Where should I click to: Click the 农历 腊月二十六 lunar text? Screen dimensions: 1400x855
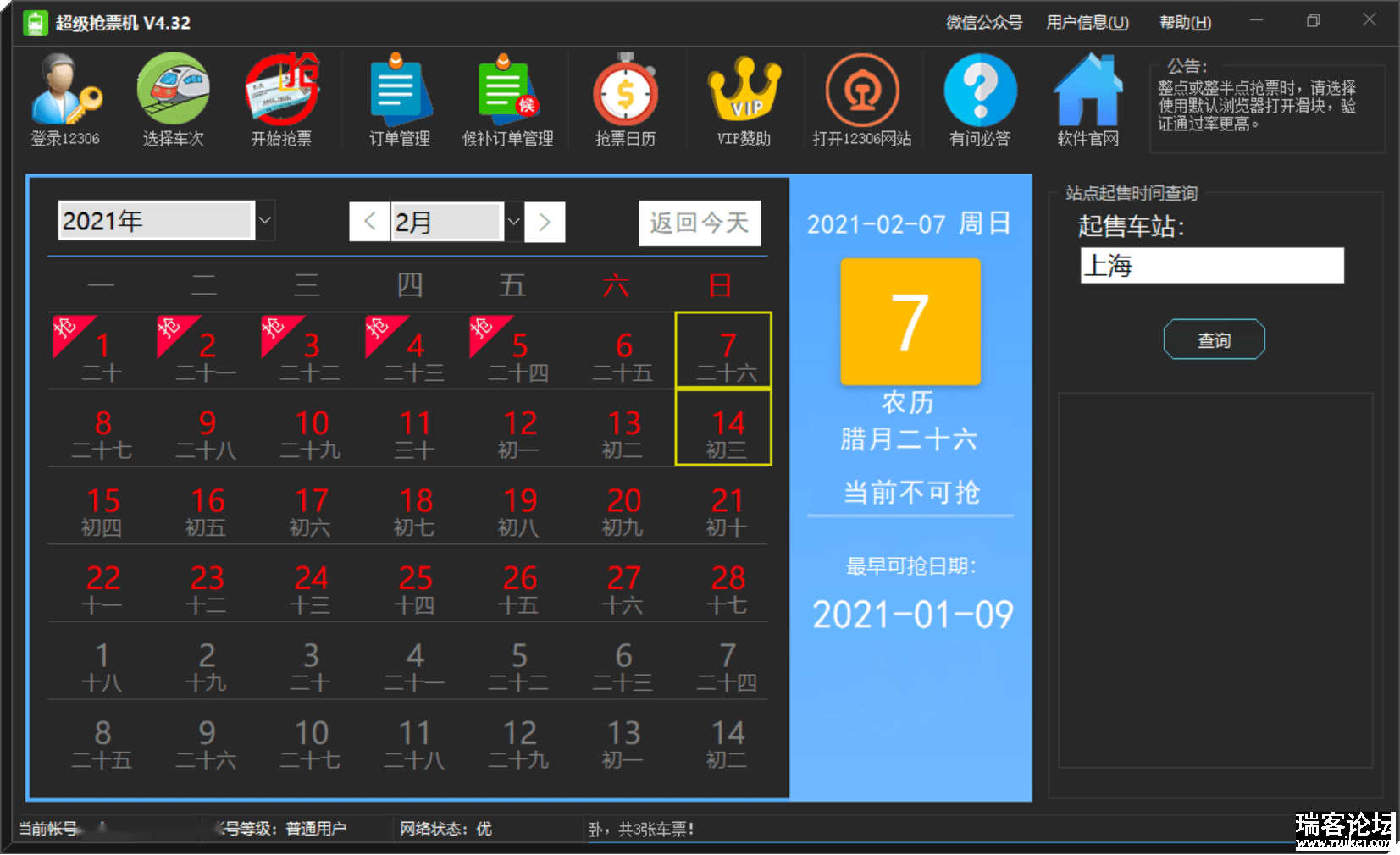coord(908,421)
